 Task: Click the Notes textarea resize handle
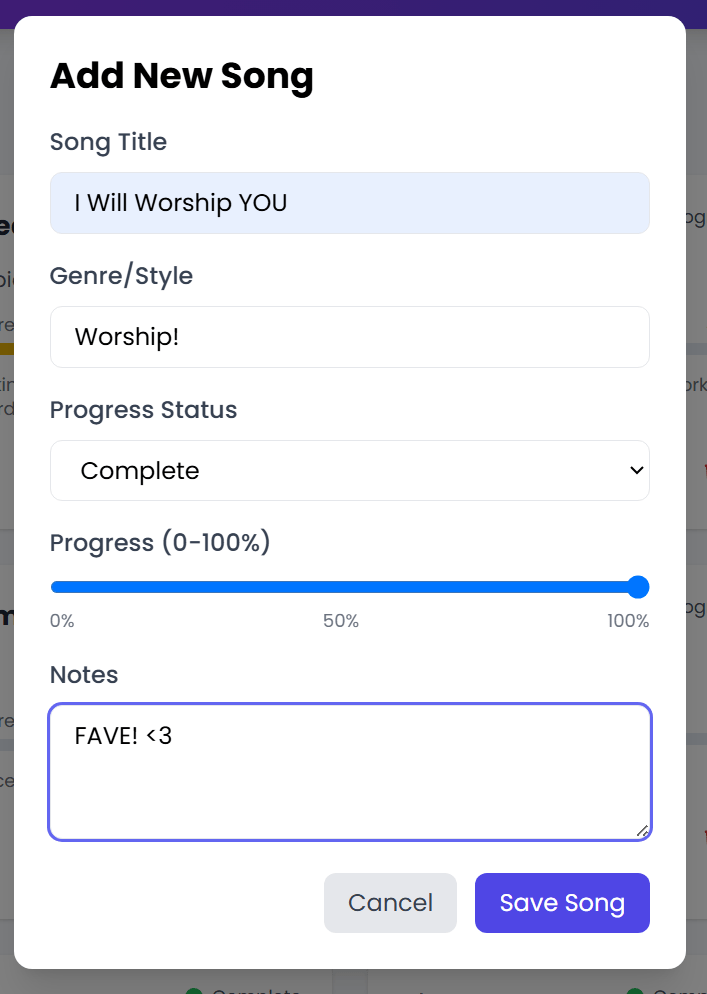tap(643, 832)
